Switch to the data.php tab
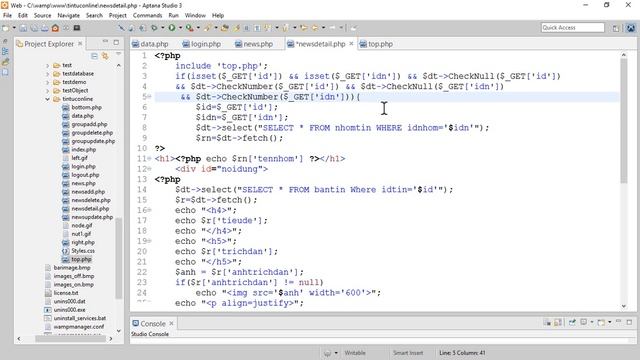This screenshot has width=640, height=360. 150,44
